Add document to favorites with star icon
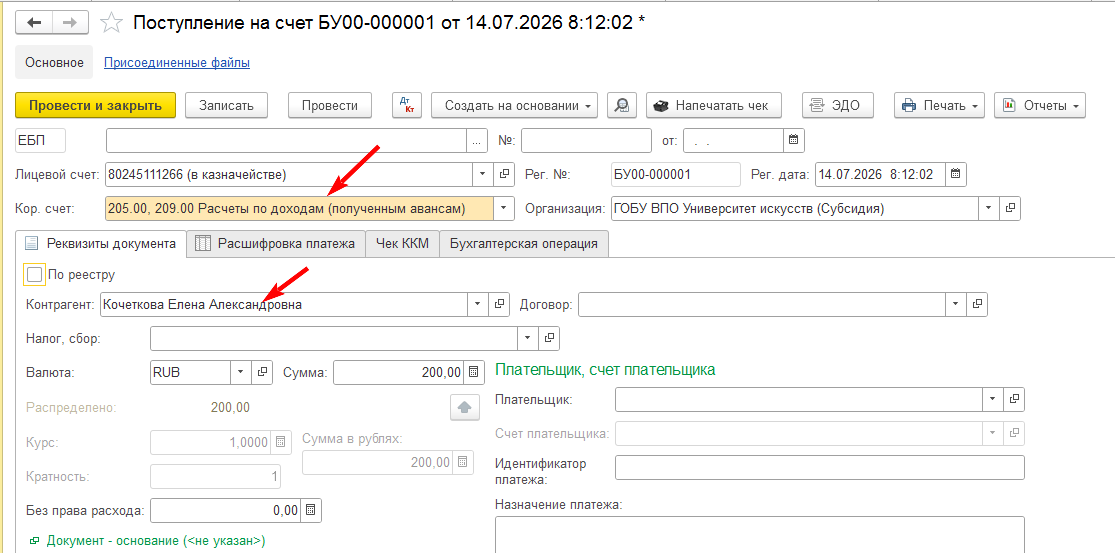This screenshot has height=553, width=1115. point(111,23)
